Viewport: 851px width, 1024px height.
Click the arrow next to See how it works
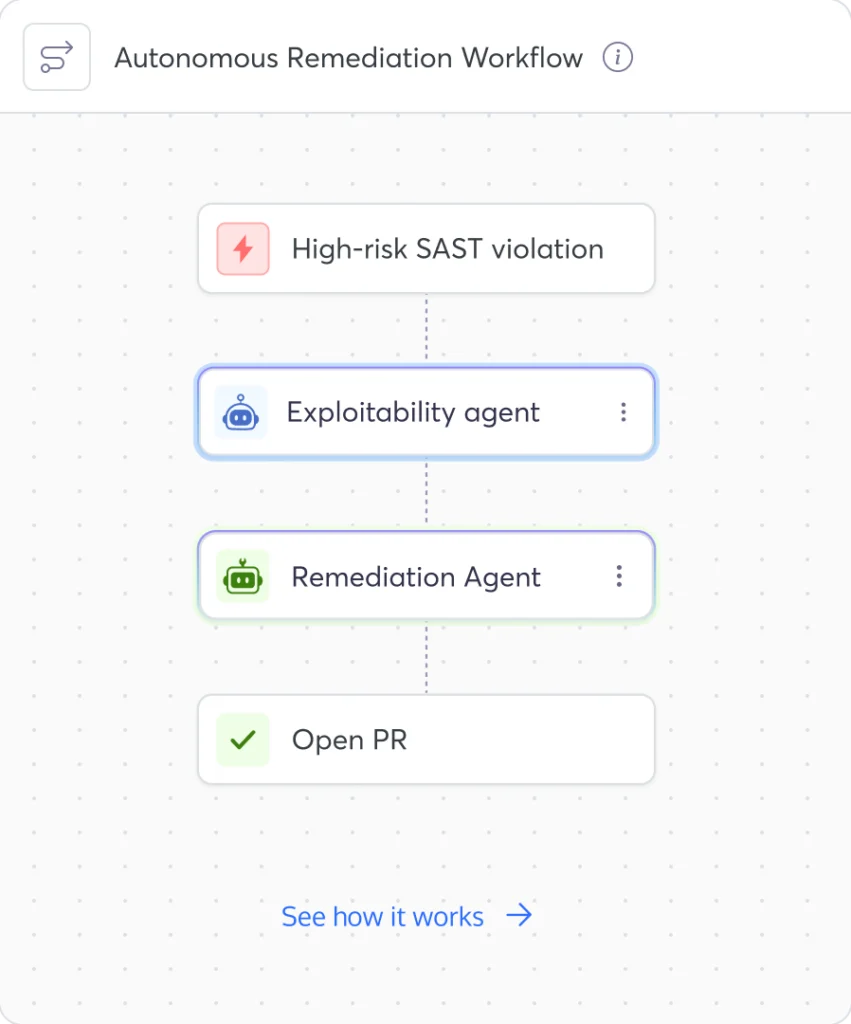tap(519, 915)
